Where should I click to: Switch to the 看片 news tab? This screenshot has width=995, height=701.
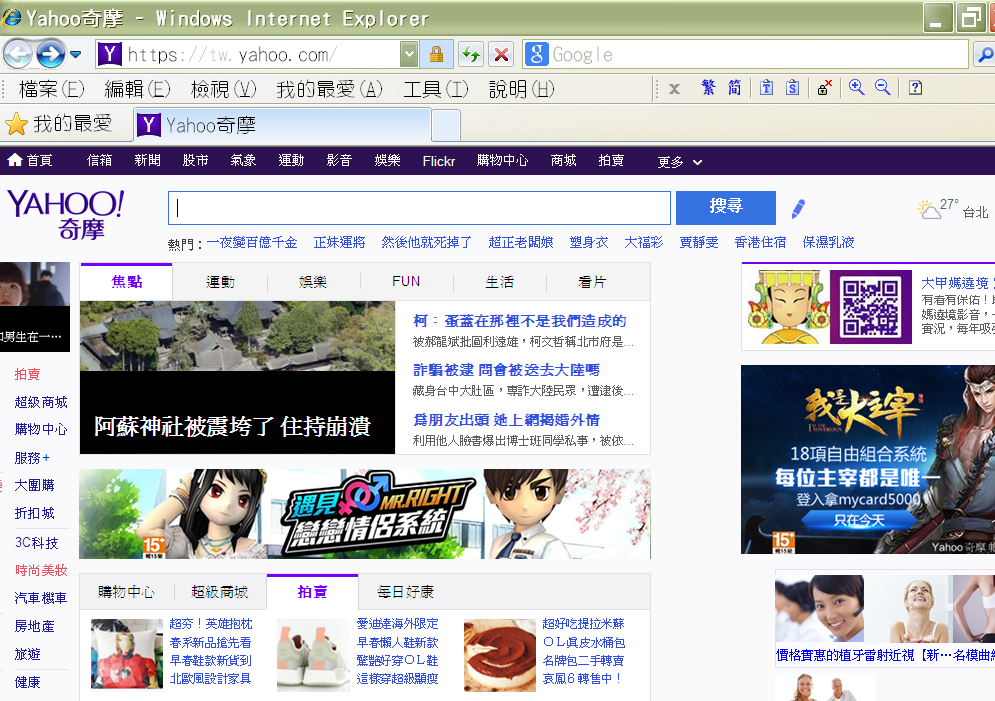[x=592, y=282]
